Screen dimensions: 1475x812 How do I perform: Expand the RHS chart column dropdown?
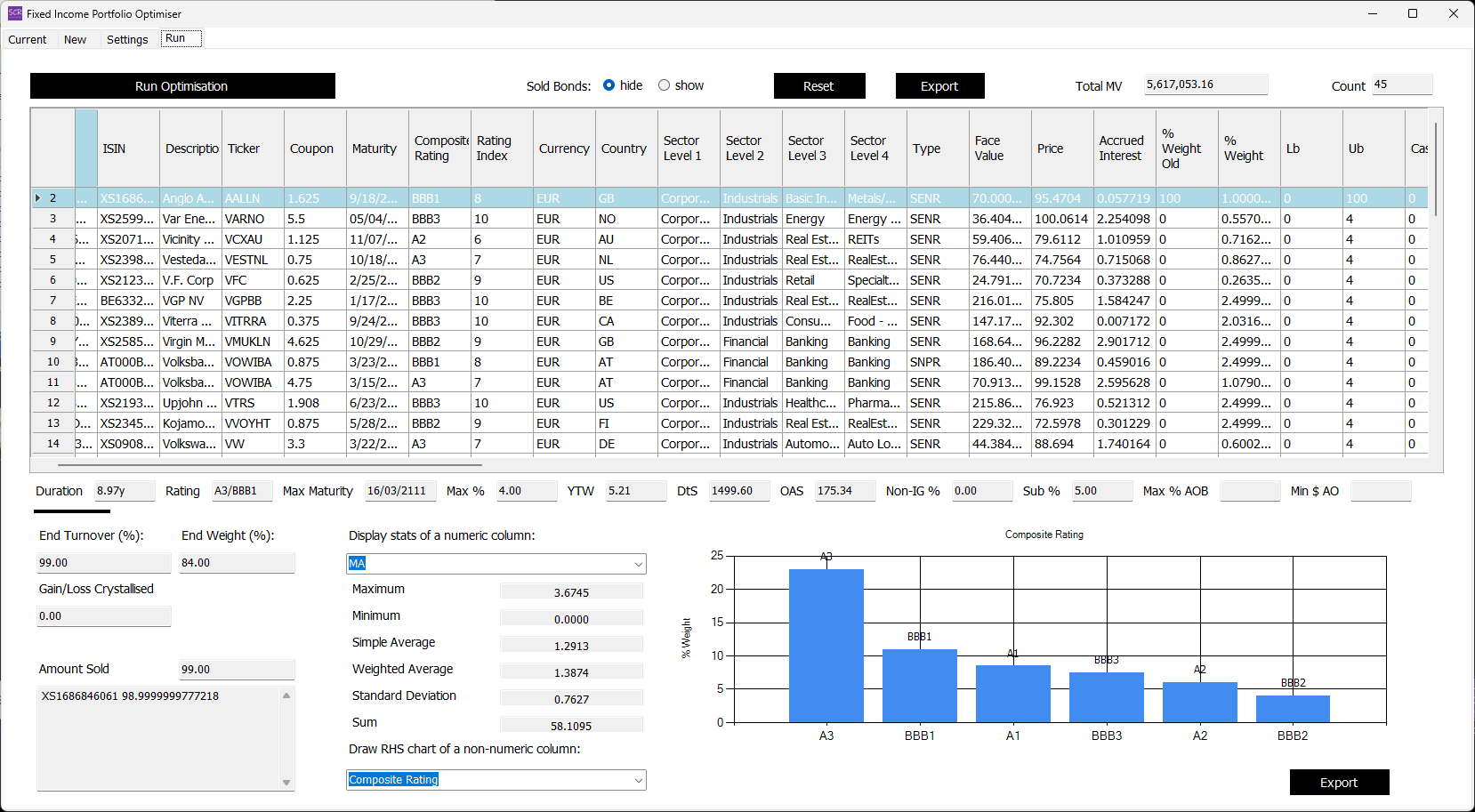pyautogui.click(x=638, y=780)
